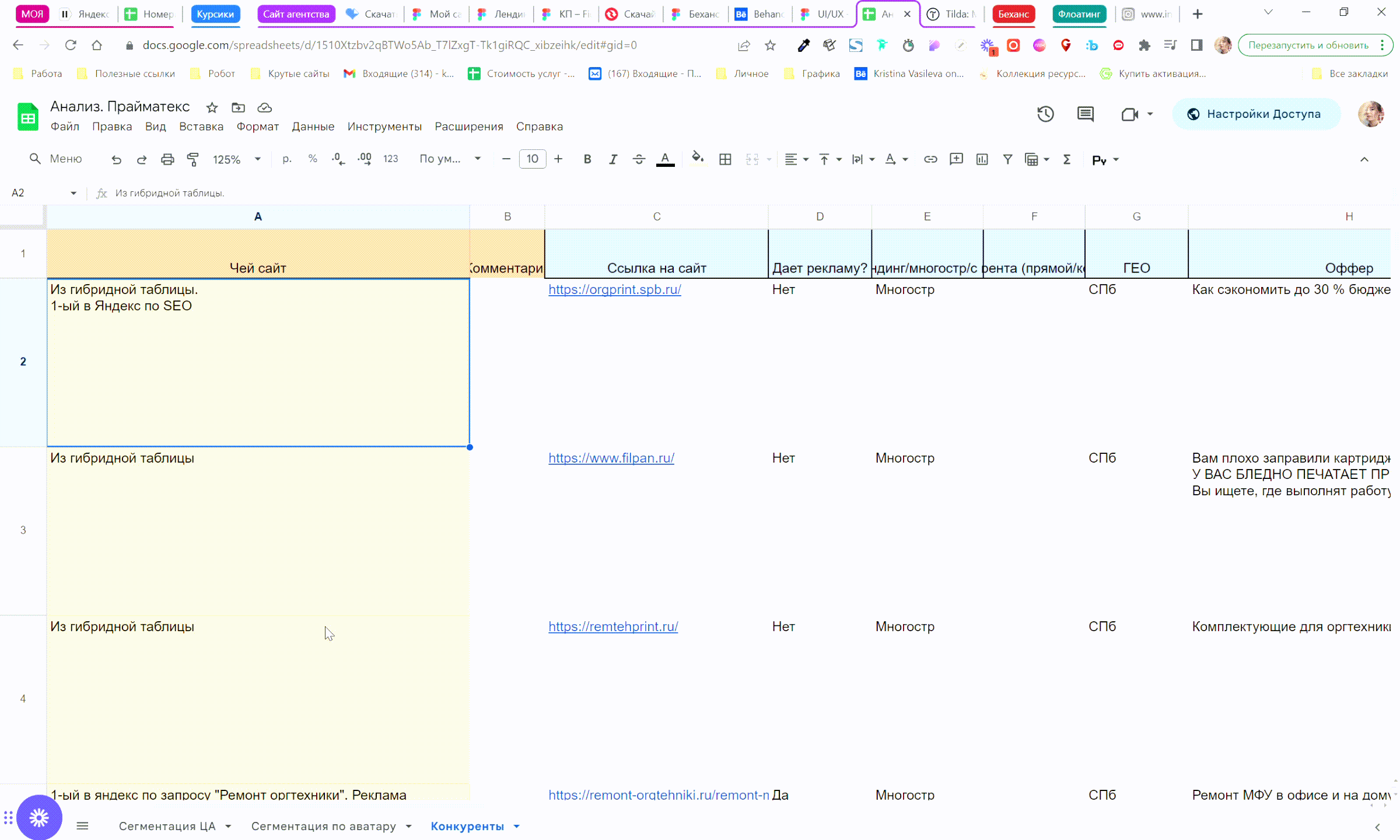Click the insert link icon
Image resolution: width=1400 pixels, height=840 pixels.
930,159
